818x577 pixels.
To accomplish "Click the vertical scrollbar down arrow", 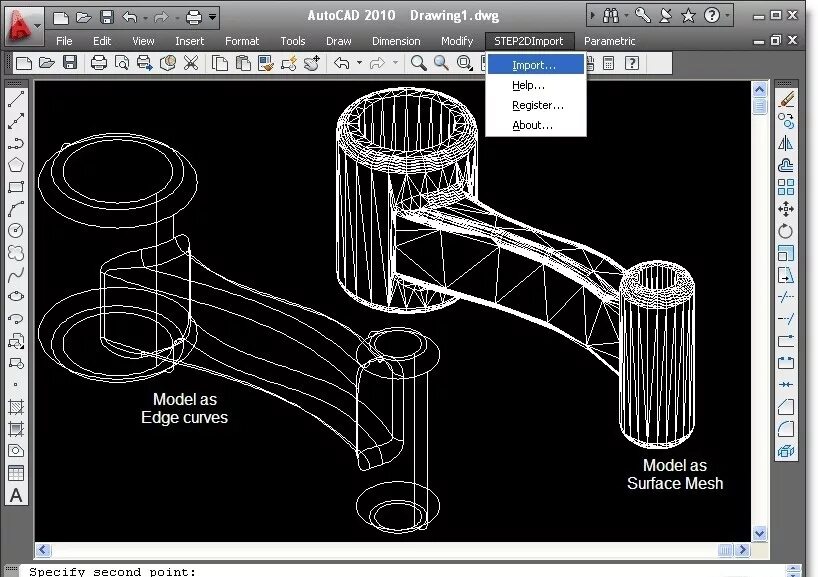I will pos(759,533).
